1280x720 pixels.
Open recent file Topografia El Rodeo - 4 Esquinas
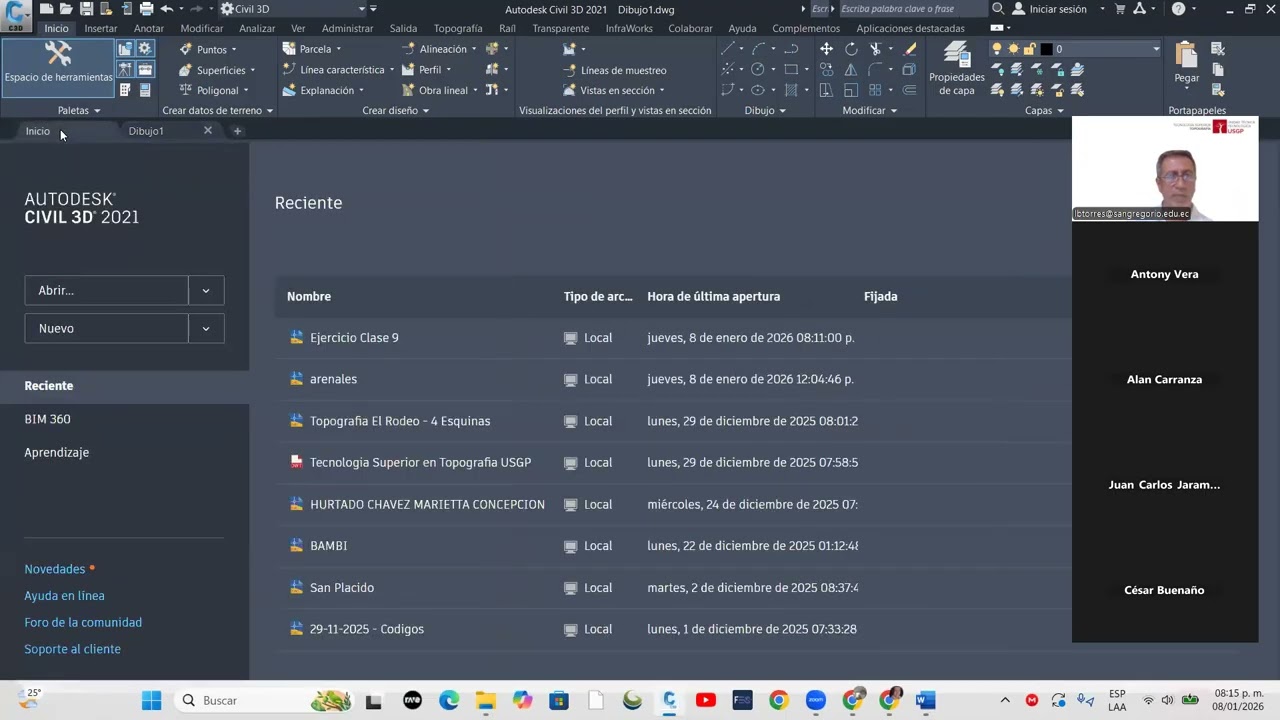tap(400, 421)
